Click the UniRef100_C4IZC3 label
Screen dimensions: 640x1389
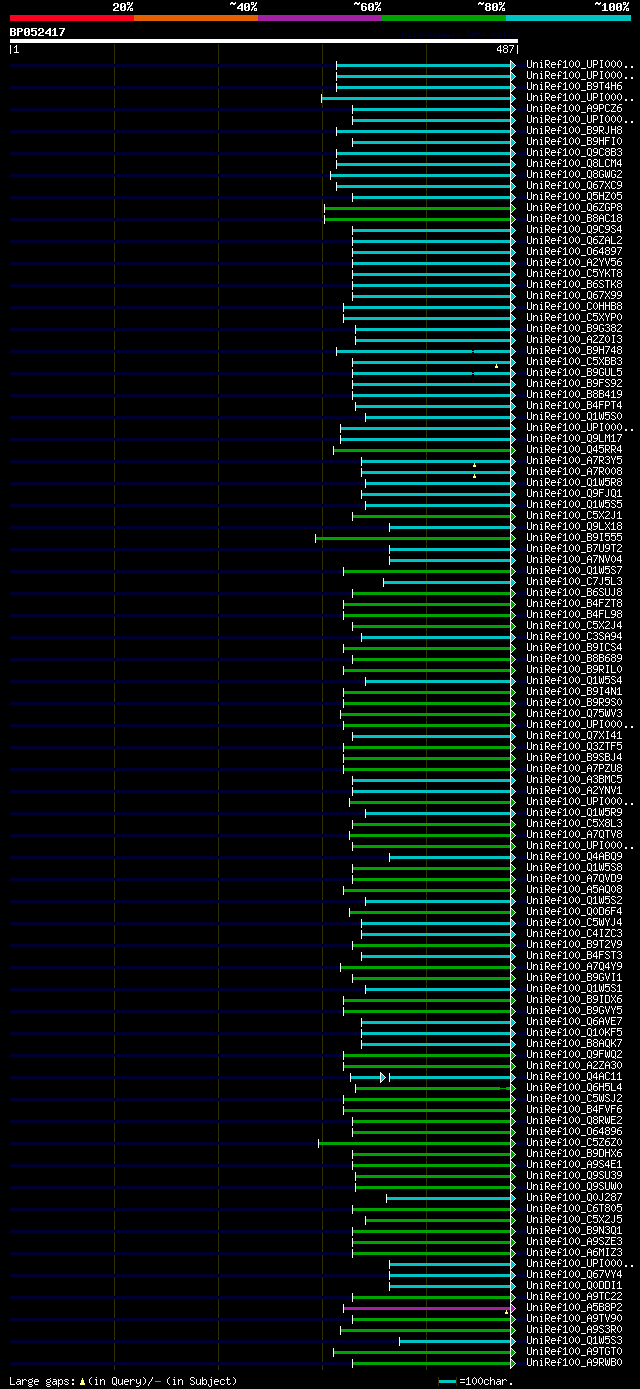574,934
